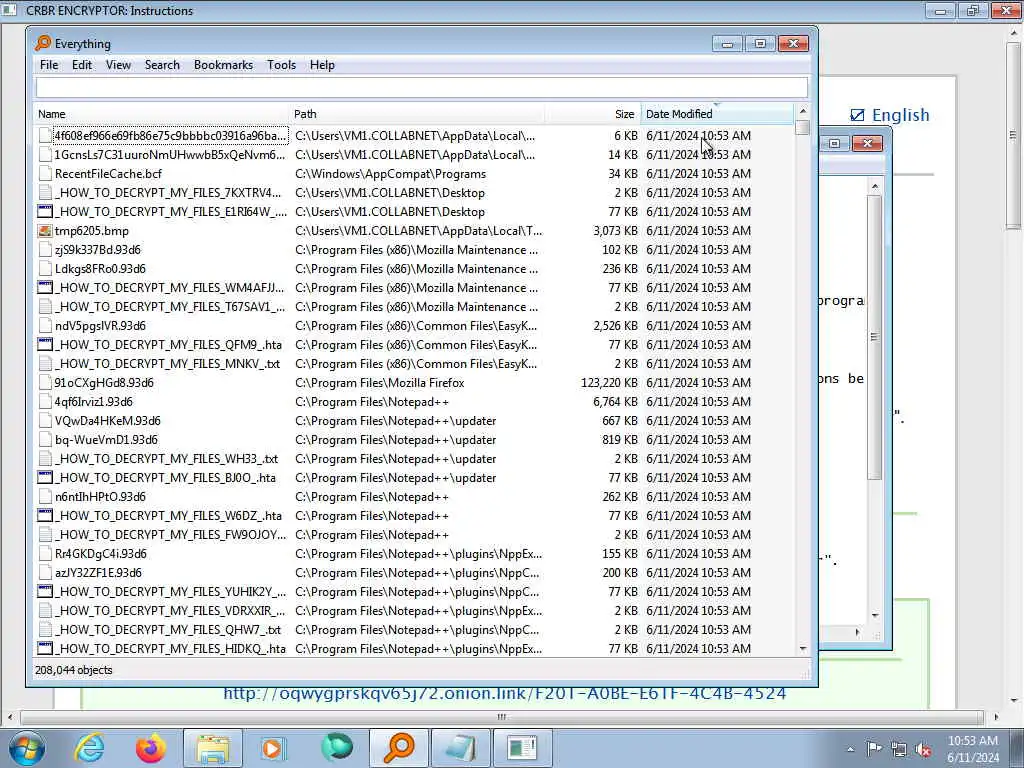The height and width of the screenshot is (768, 1024).
Task: Select file Ldkgs8FRo0.93d6
Action: click(100, 268)
